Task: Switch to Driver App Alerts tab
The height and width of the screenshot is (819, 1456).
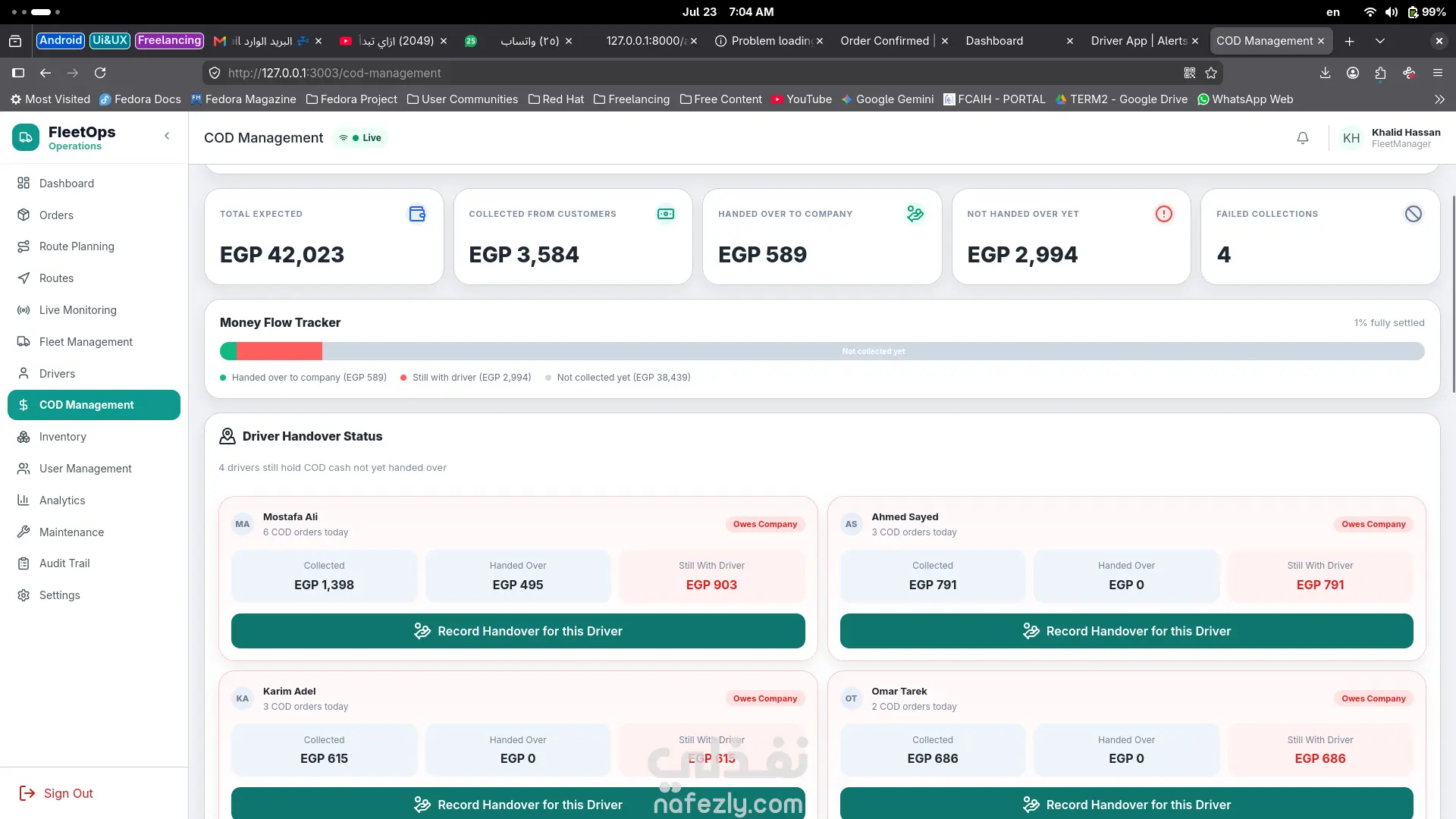Action: (1144, 41)
